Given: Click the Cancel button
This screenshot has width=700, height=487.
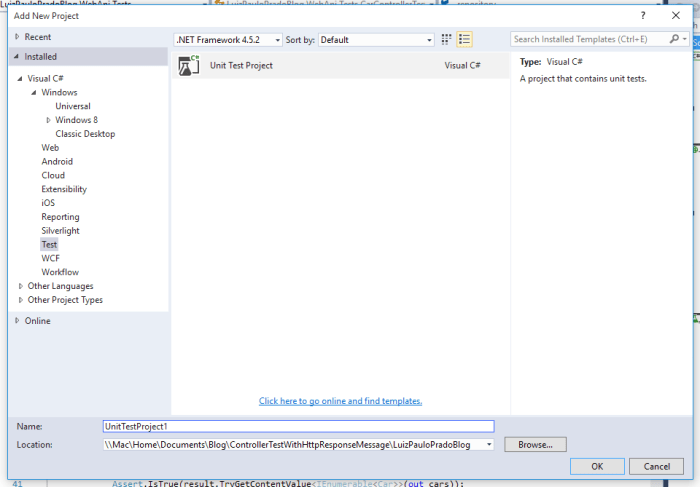Looking at the screenshot, I should coord(656,466).
